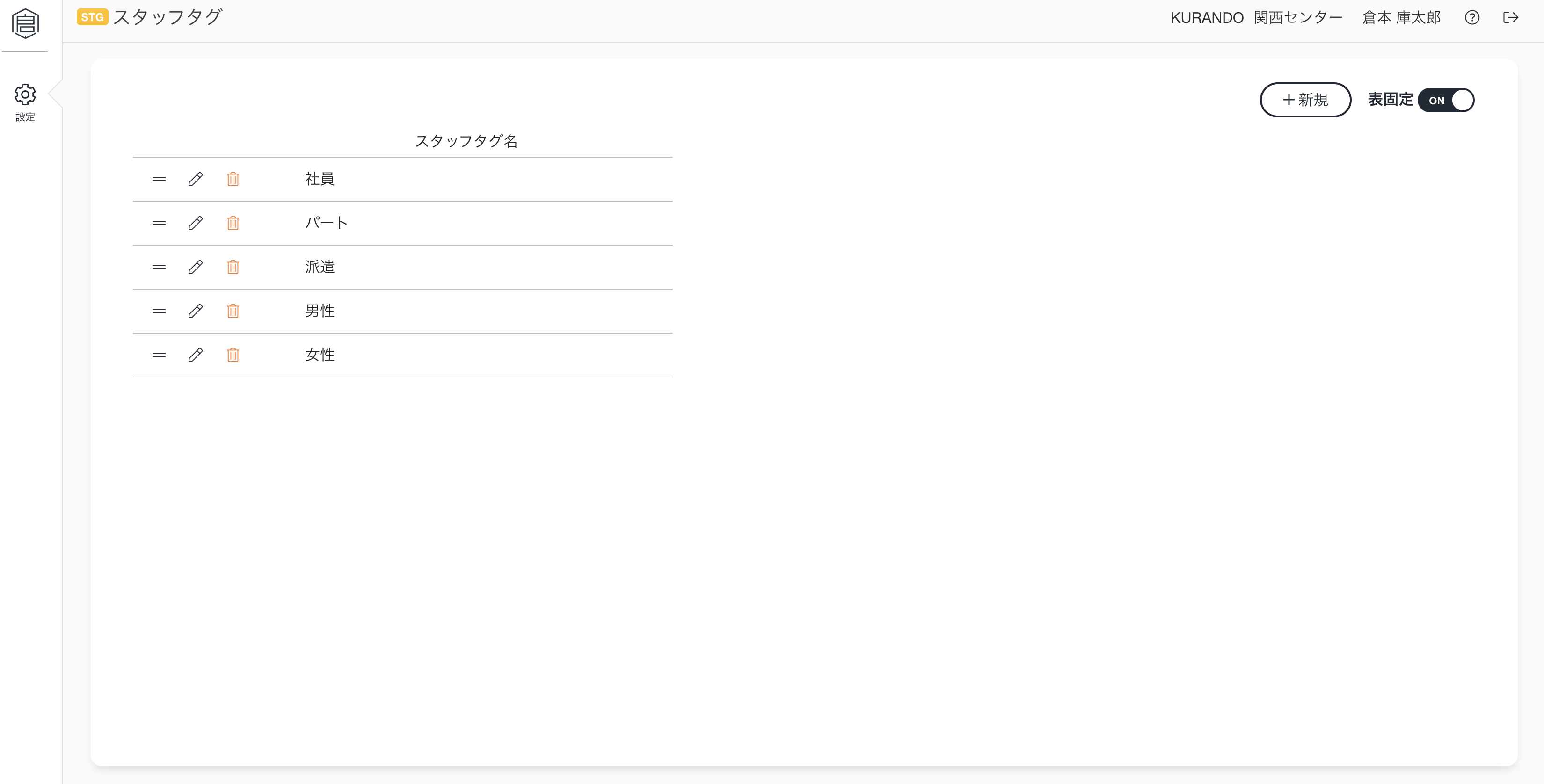The image size is (1544, 784).
Task: Click the user name 倉本 庫太郎
Action: point(1401,17)
